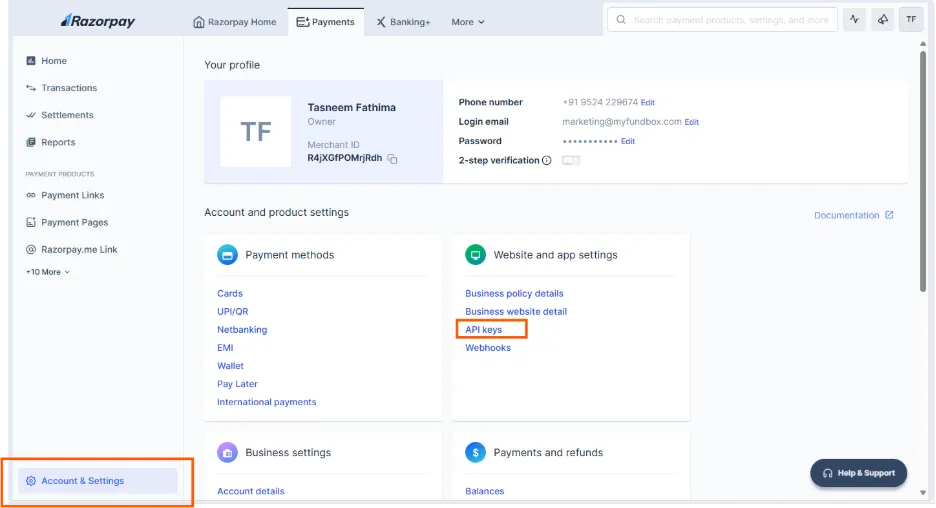
Task: Open EMI settings link
Action: click(x=225, y=348)
